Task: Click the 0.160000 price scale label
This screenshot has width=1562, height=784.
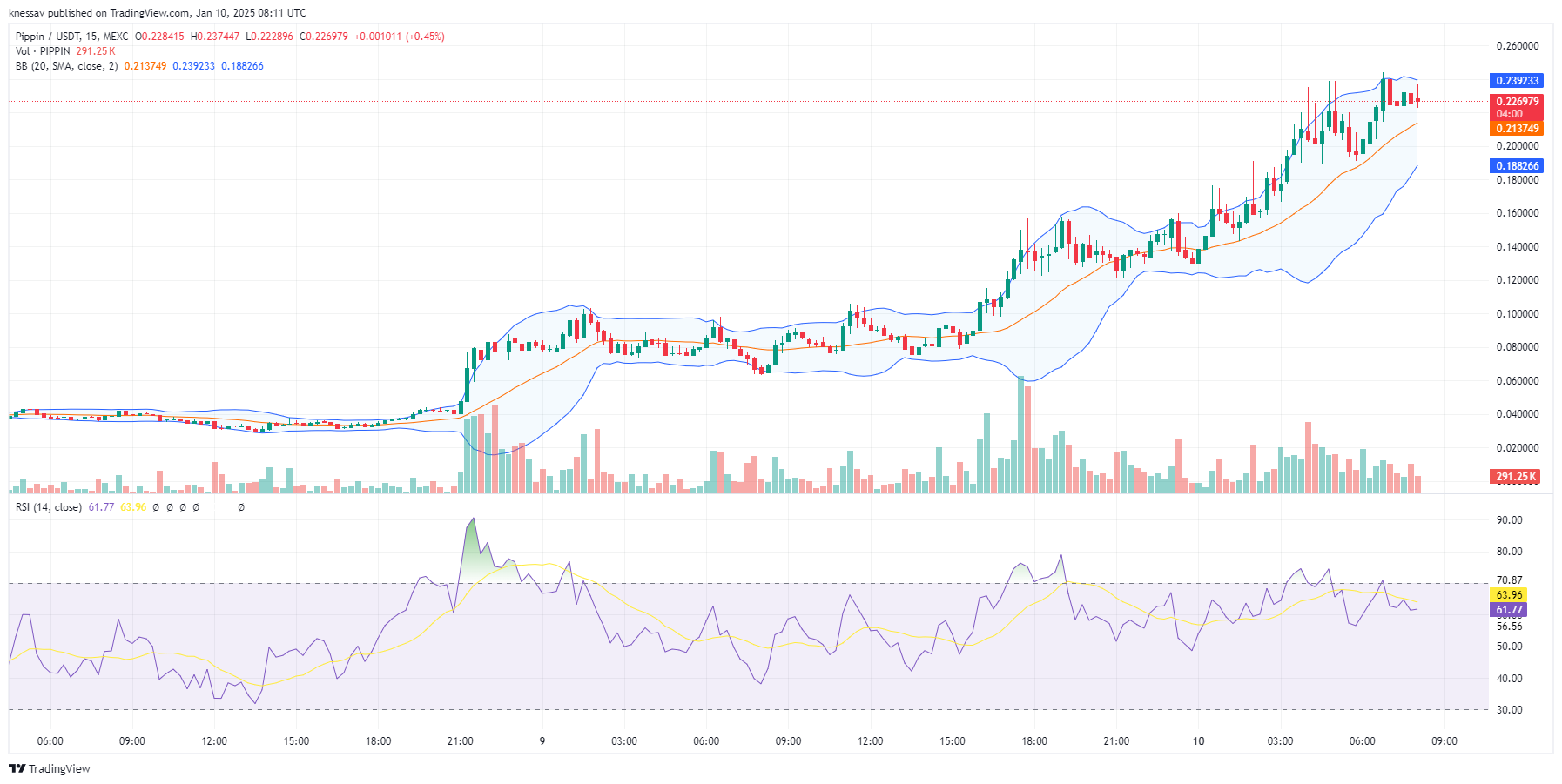Action: pyautogui.click(x=1518, y=213)
